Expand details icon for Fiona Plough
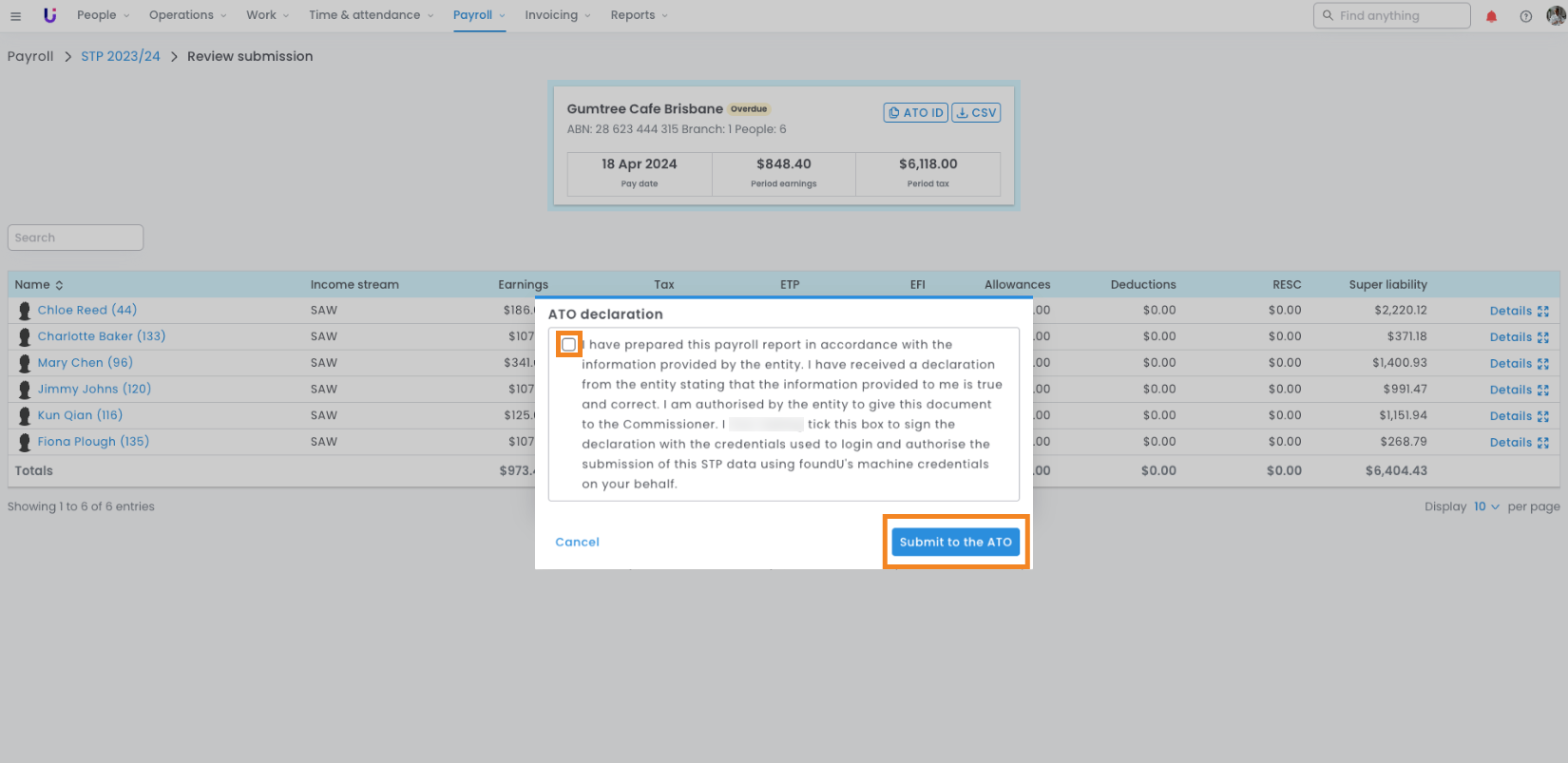This screenshot has height=763, width=1568. 1542,443
